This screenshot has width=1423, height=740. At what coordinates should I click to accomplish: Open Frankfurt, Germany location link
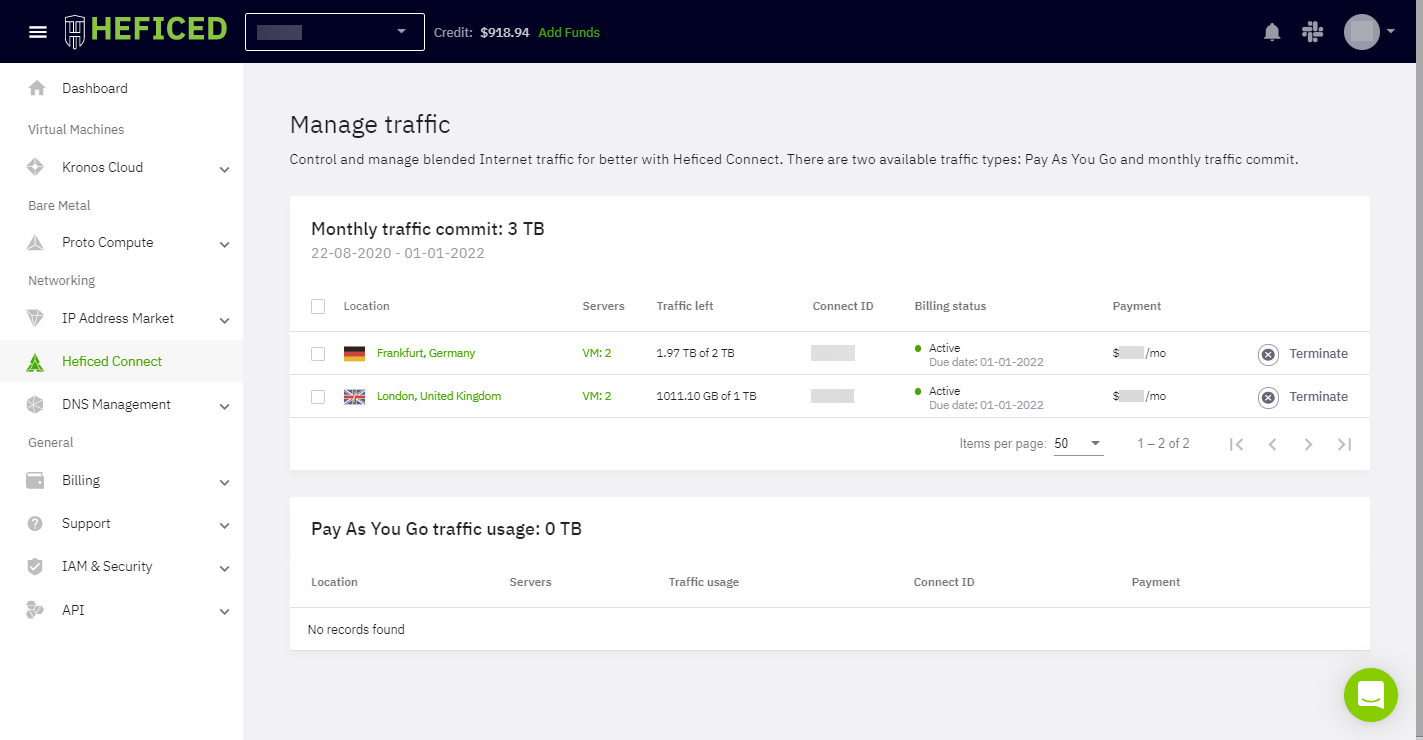426,353
